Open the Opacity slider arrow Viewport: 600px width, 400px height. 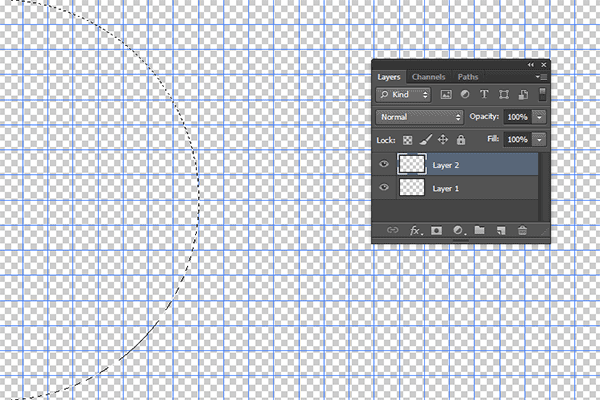pos(539,117)
